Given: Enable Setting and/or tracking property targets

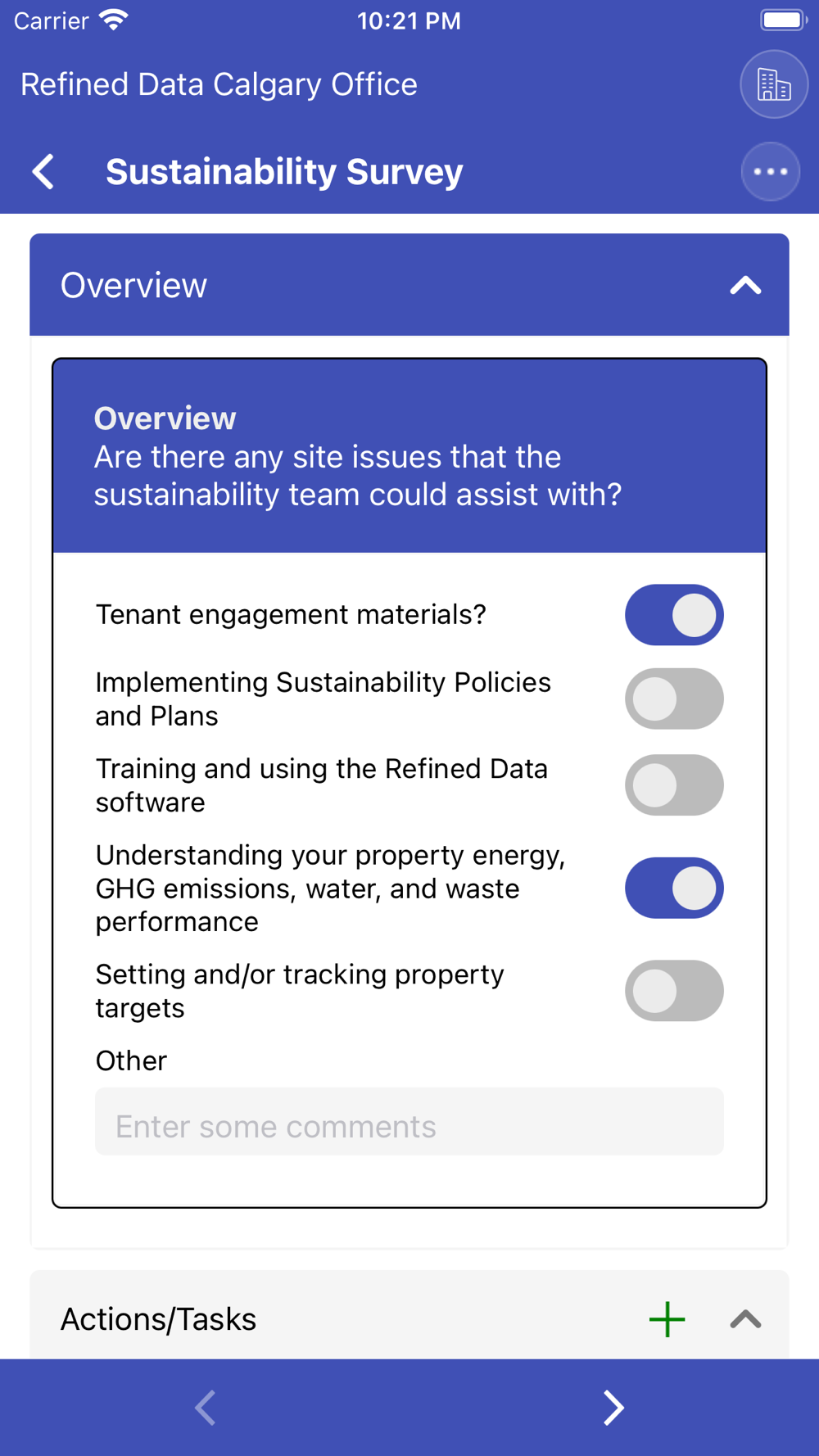Looking at the screenshot, I should 674,991.
